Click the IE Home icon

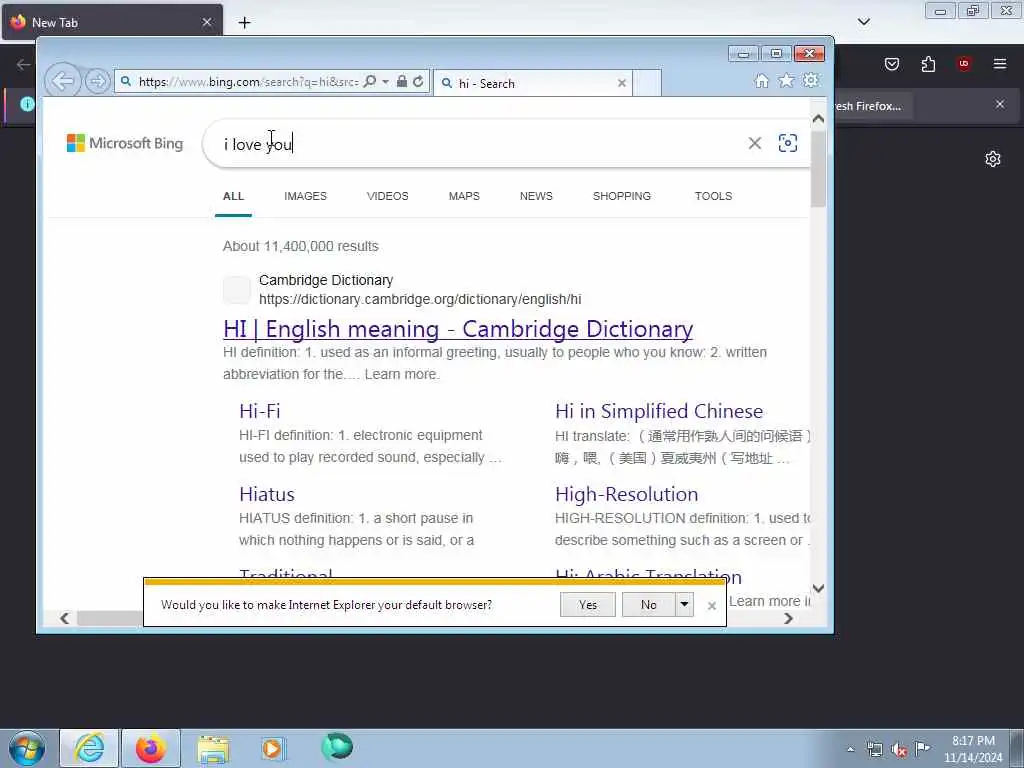pyautogui.click(x=761, y=80)
